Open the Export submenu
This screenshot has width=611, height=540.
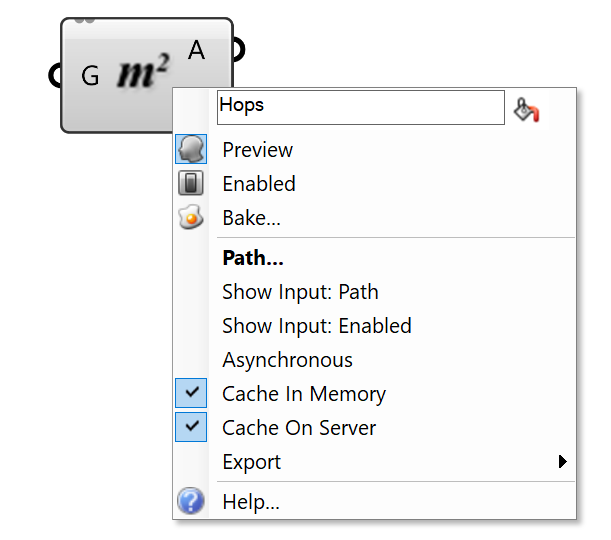click(x=252, y=462)
